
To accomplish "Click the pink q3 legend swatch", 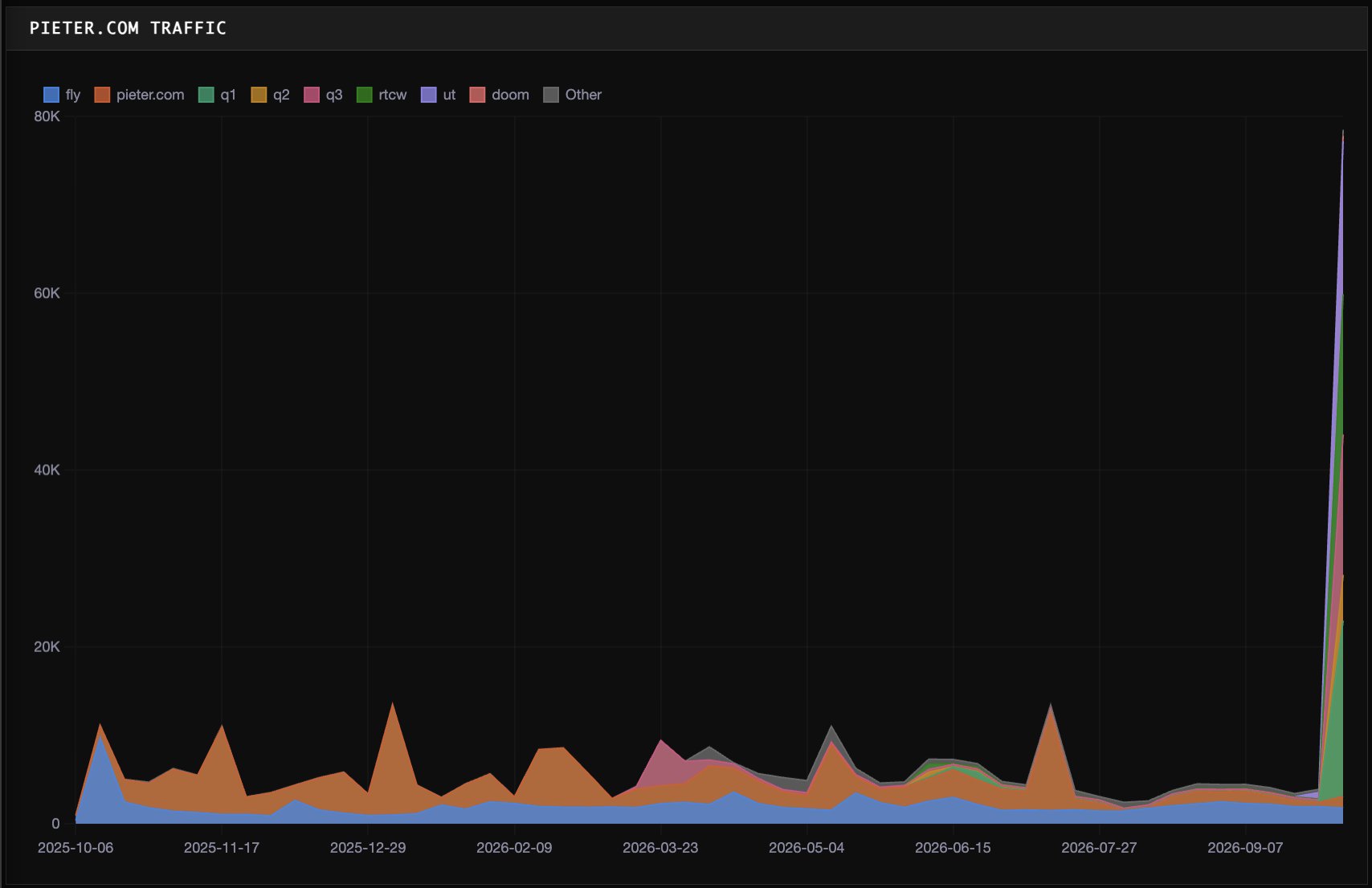I will (312, 95).
